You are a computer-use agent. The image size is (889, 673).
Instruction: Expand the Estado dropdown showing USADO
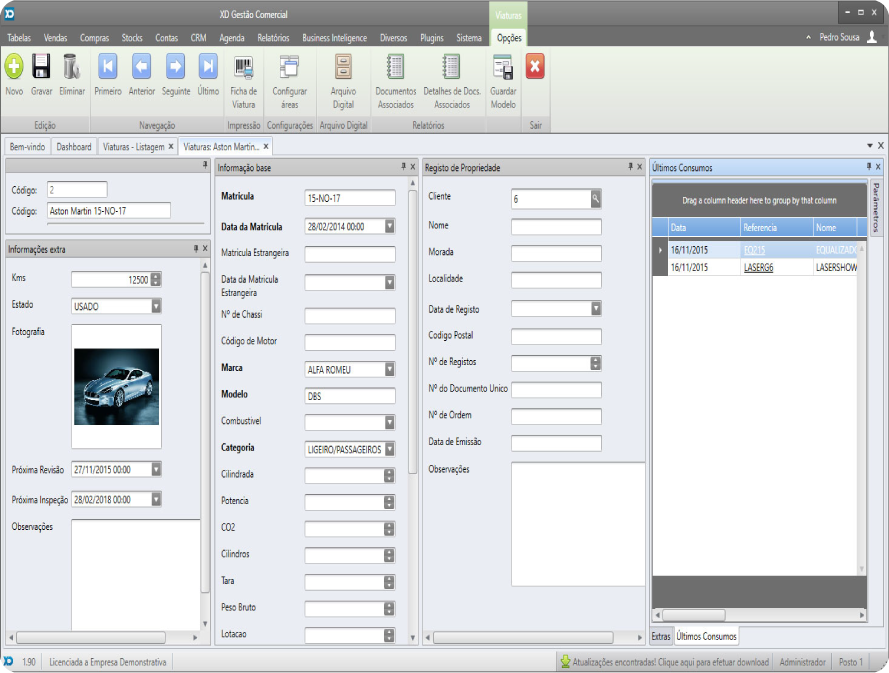(156, 306)
